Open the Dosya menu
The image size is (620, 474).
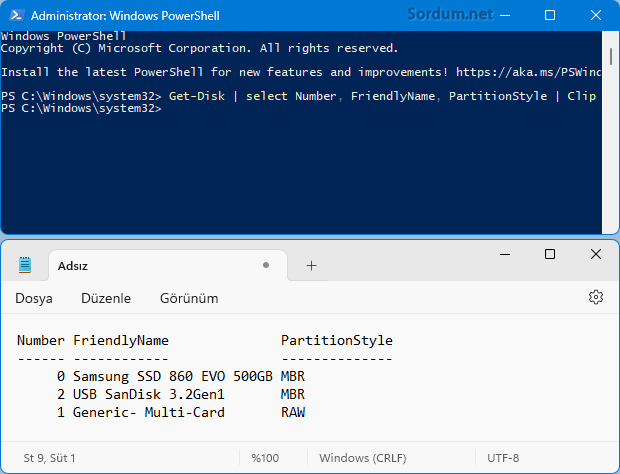coord(34,298)
